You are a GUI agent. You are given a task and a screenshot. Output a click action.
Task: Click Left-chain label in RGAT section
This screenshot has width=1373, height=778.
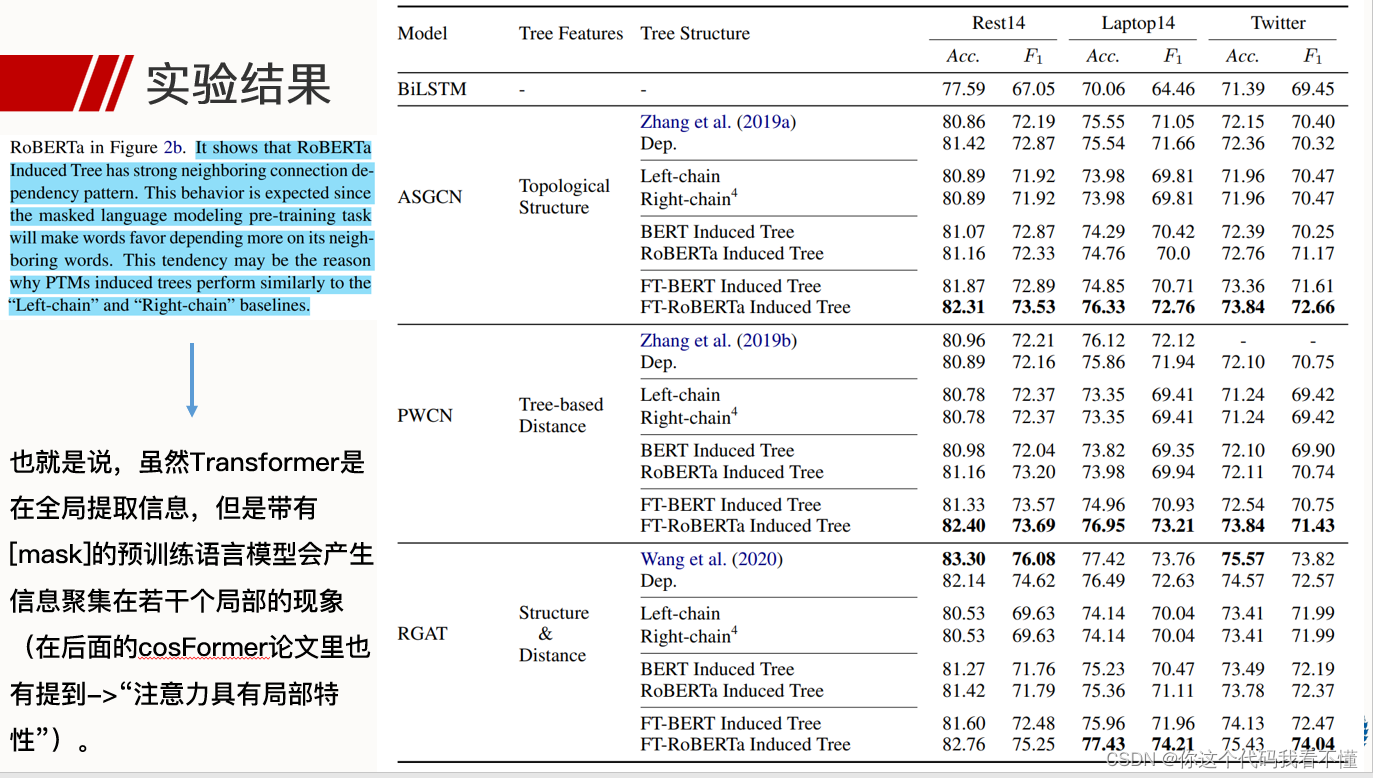680,614
